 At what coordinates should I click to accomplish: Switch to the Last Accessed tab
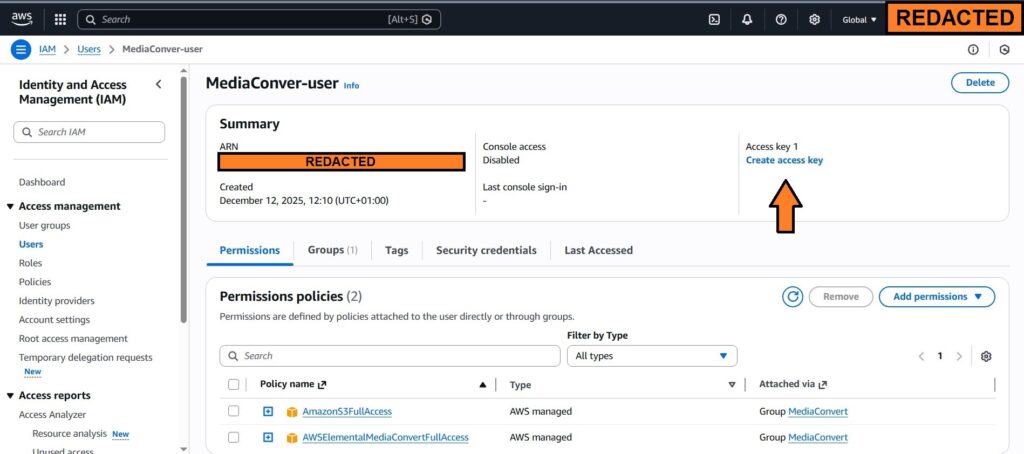click(x=598, y=250)
